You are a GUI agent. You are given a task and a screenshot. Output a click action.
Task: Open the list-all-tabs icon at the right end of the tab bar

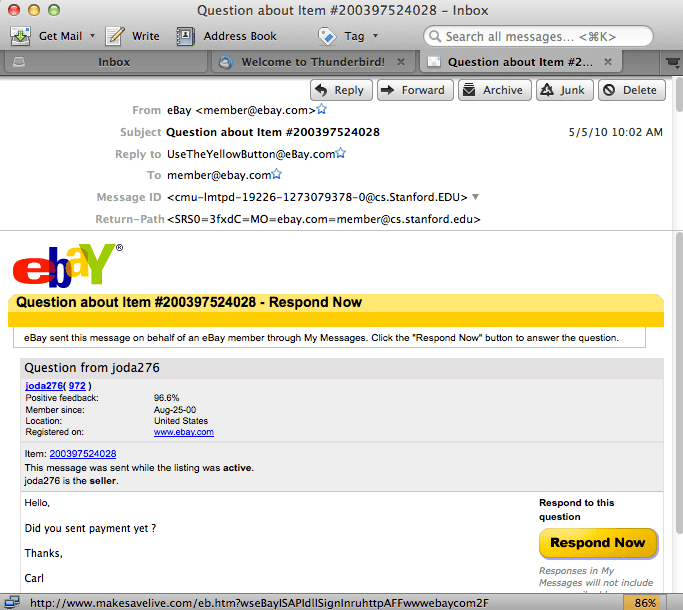673,62
